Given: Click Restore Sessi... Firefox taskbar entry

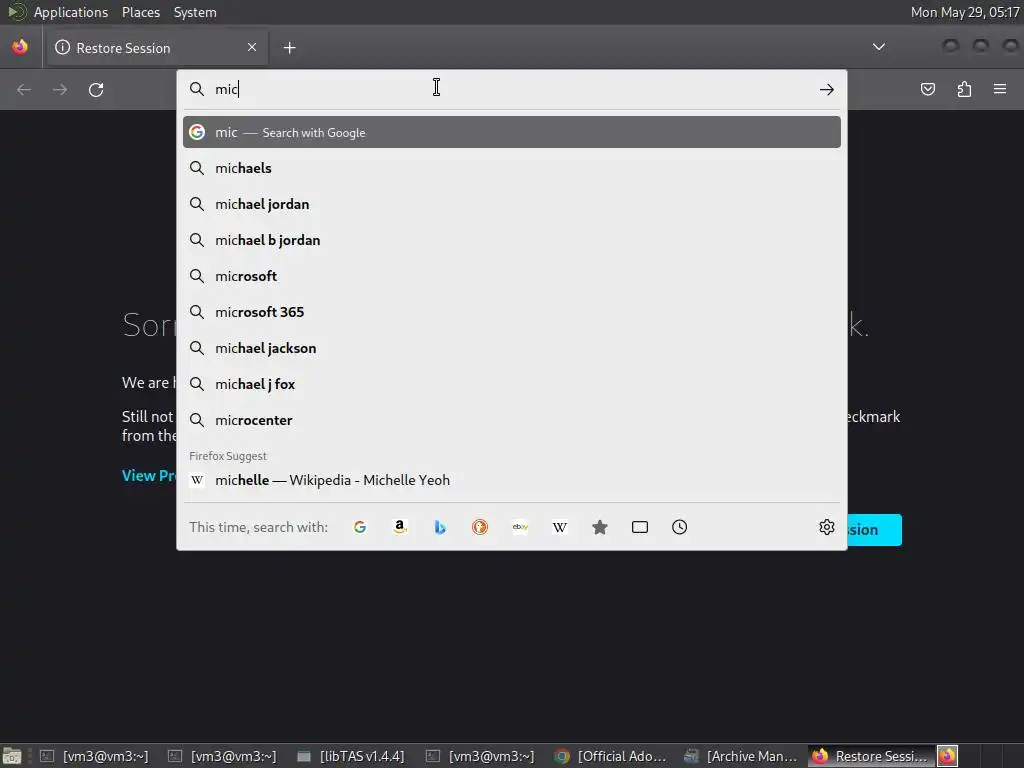Looking at the screenshot, I should pos(871,756).
